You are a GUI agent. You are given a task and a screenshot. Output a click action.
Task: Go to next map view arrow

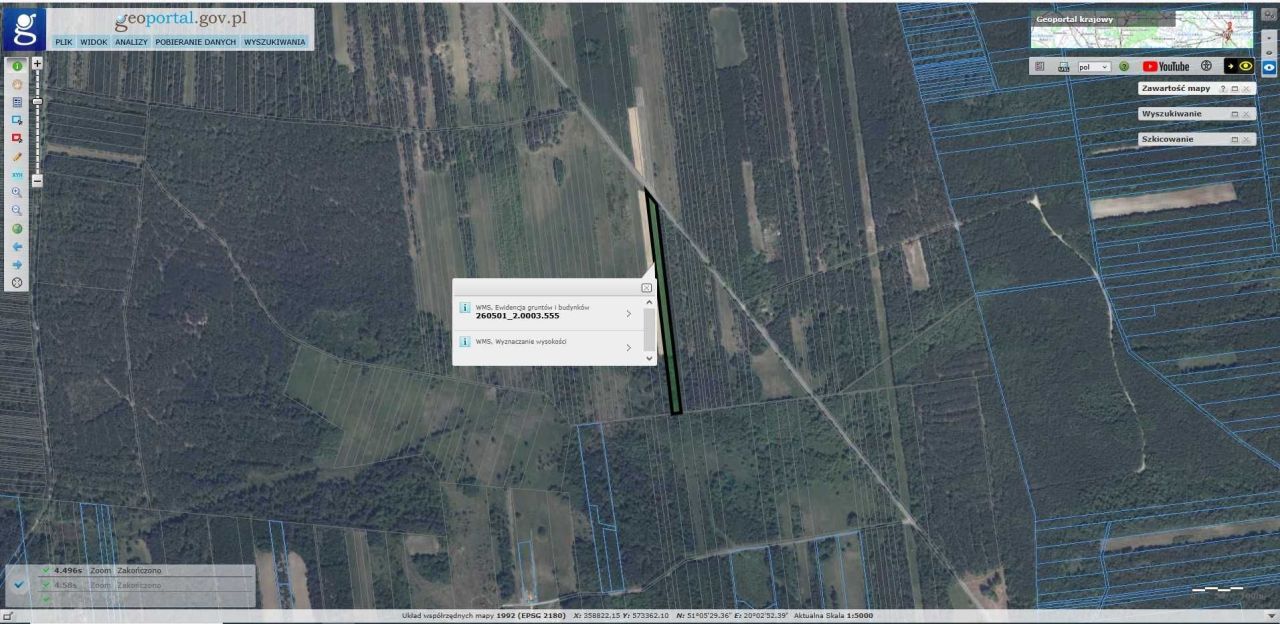[17, 264]
